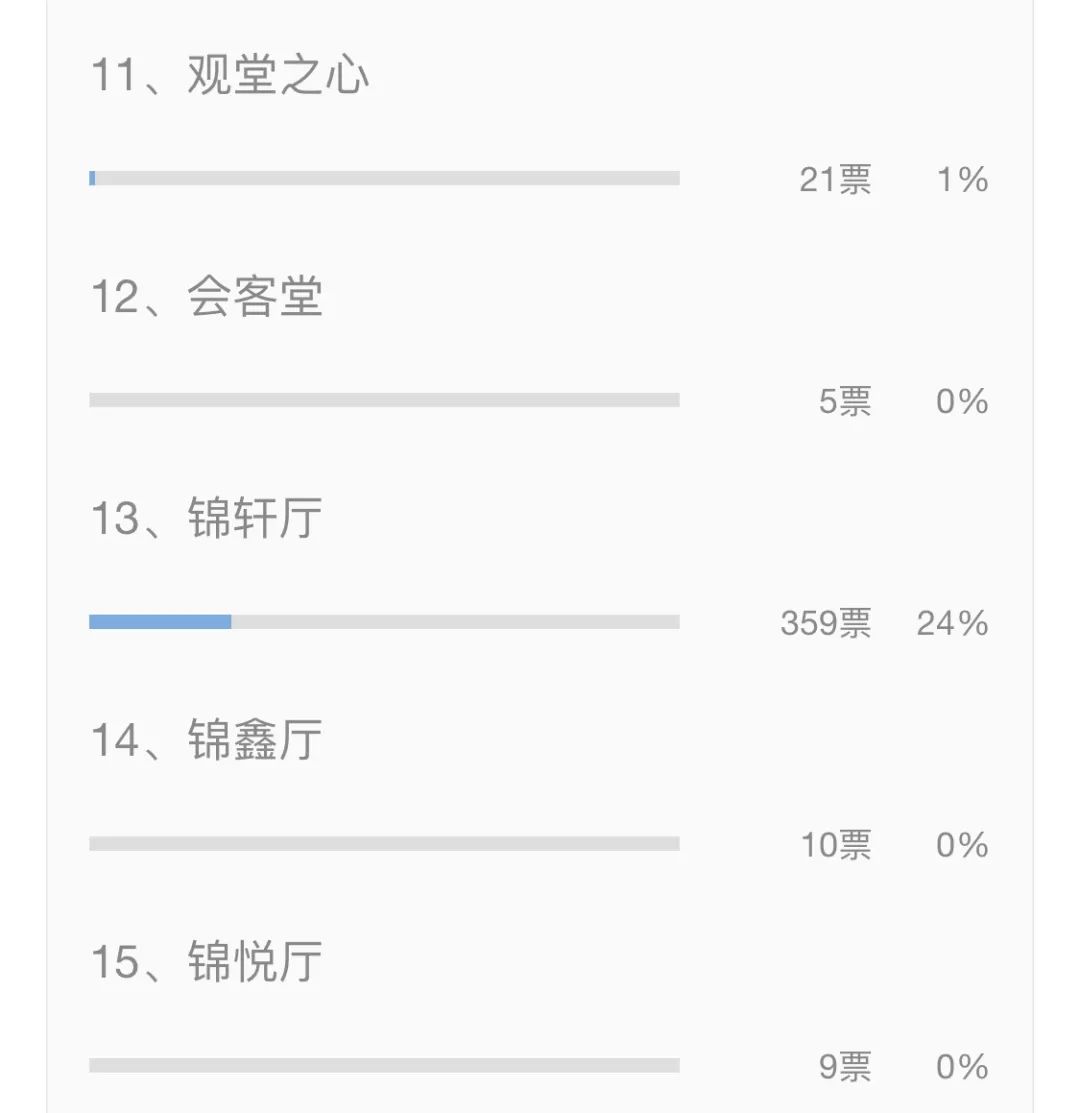This screenshot has width=1080, height=1113.
Task: Click the 24% percentage label
Action: point(952,623)
